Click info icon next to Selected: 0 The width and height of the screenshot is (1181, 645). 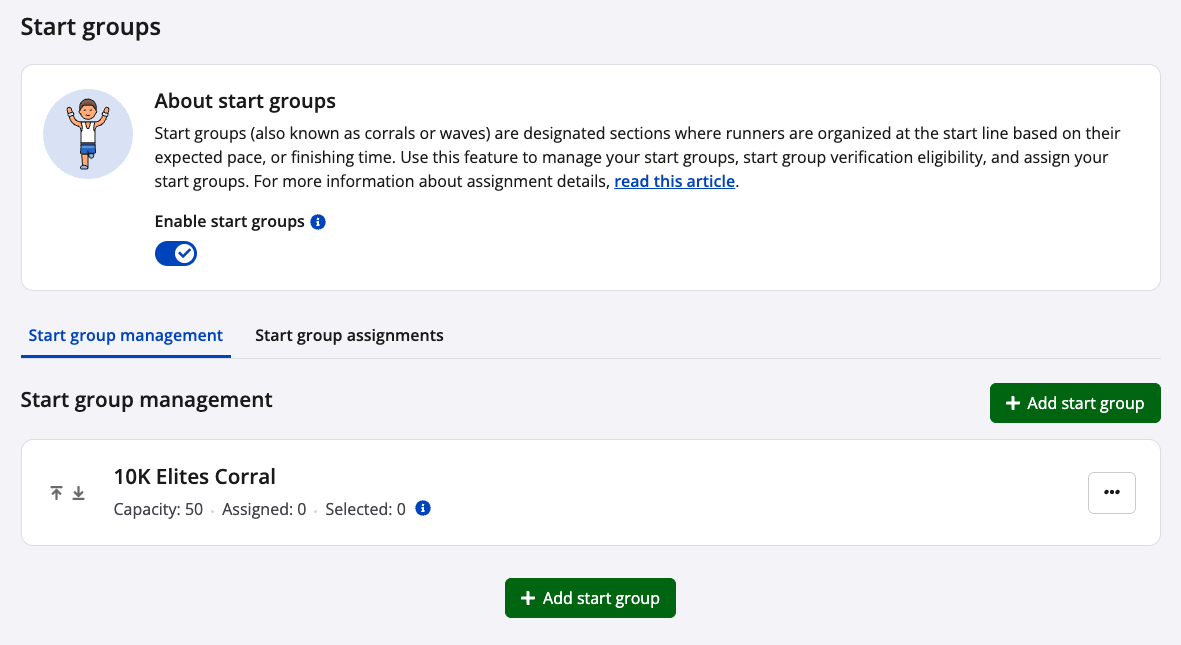[x=423, y=509]
